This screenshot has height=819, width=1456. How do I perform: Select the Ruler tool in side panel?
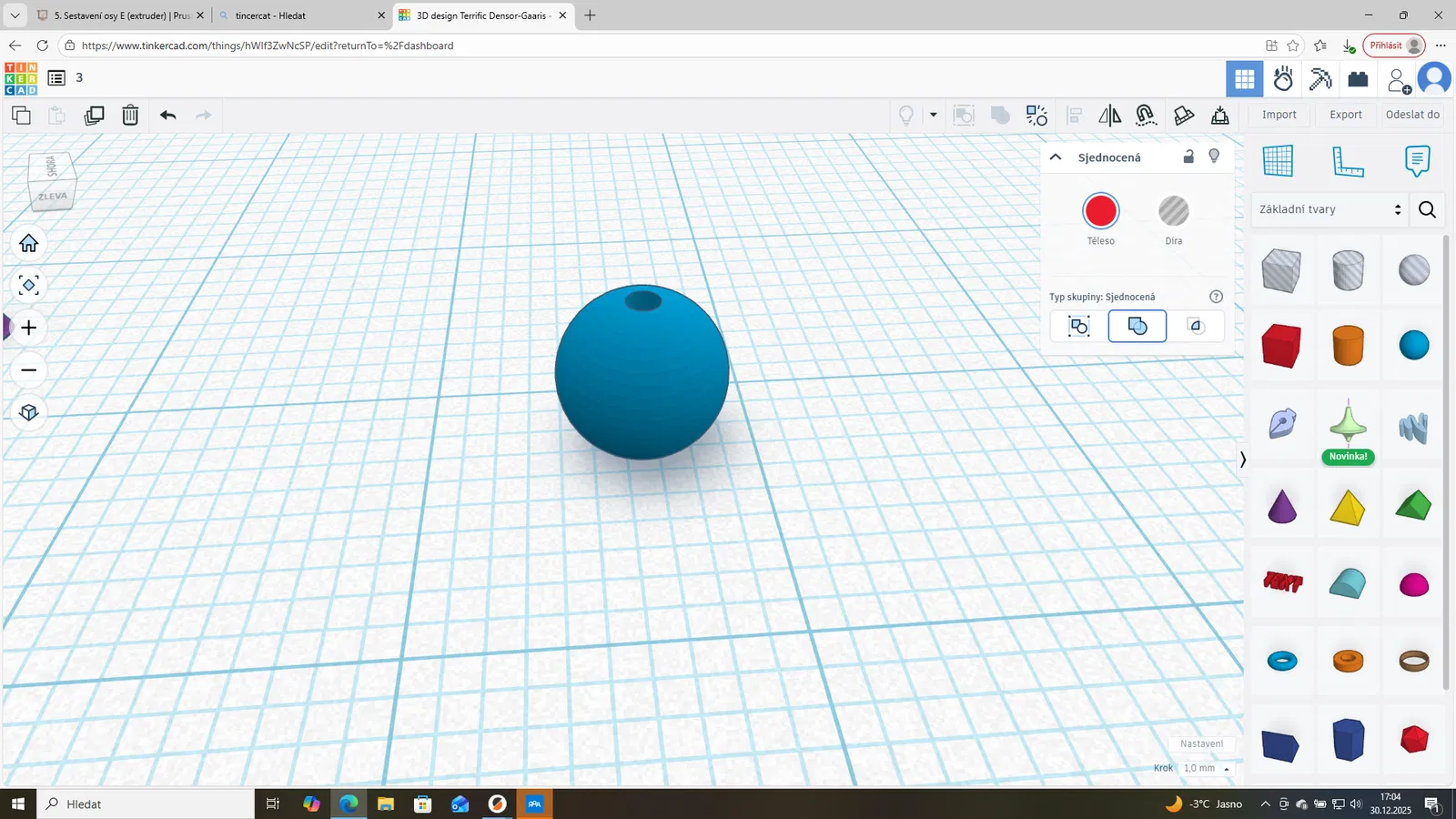[1348, 161]
